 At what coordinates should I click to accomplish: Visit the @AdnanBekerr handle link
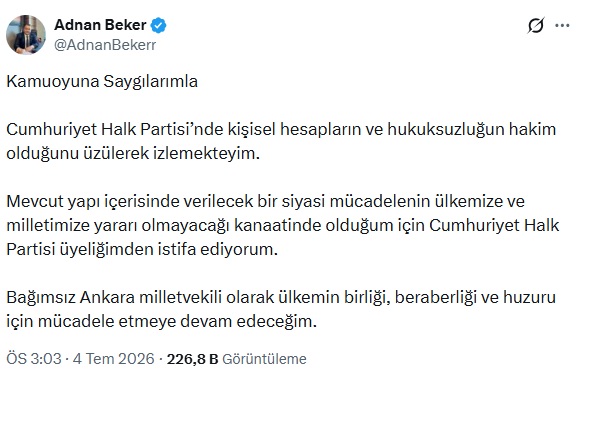point(105,45)
